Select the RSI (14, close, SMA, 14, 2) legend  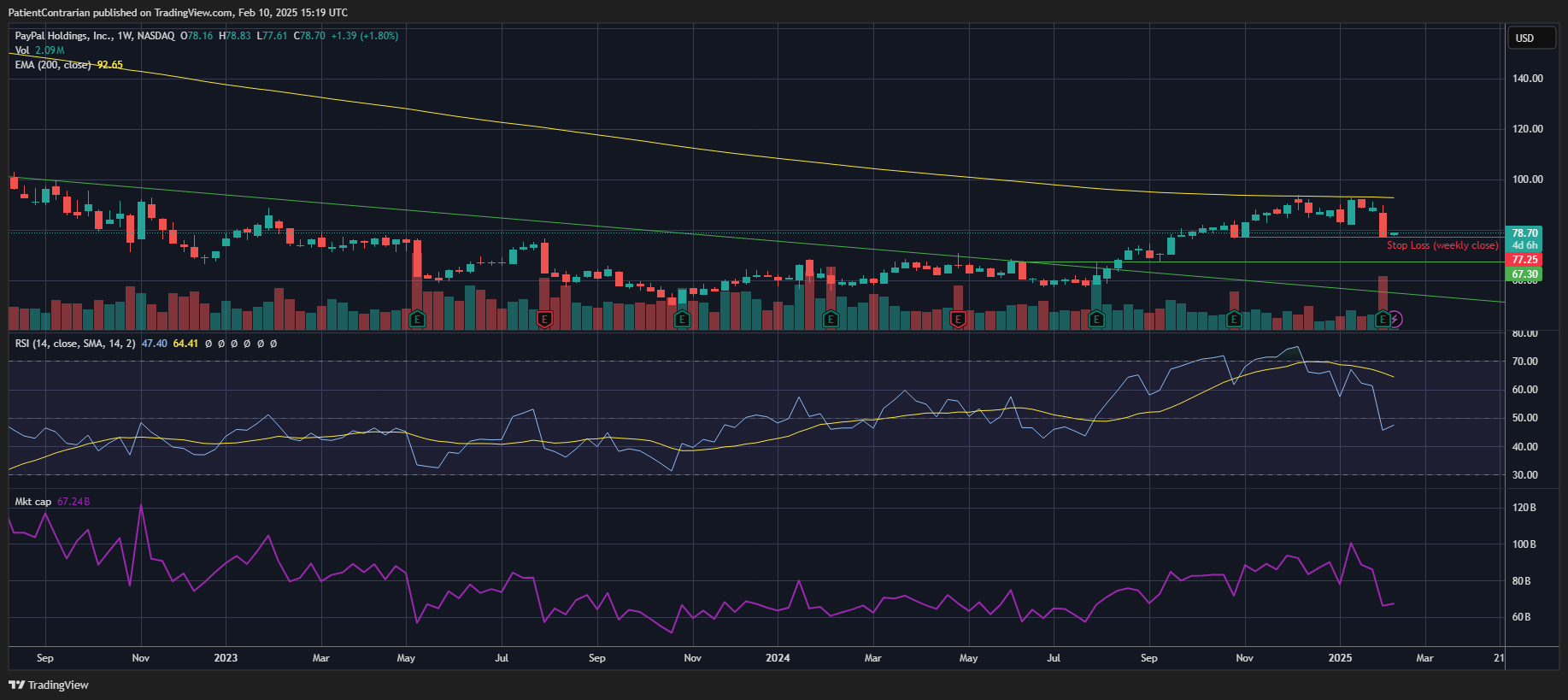[x=75, y=344]
